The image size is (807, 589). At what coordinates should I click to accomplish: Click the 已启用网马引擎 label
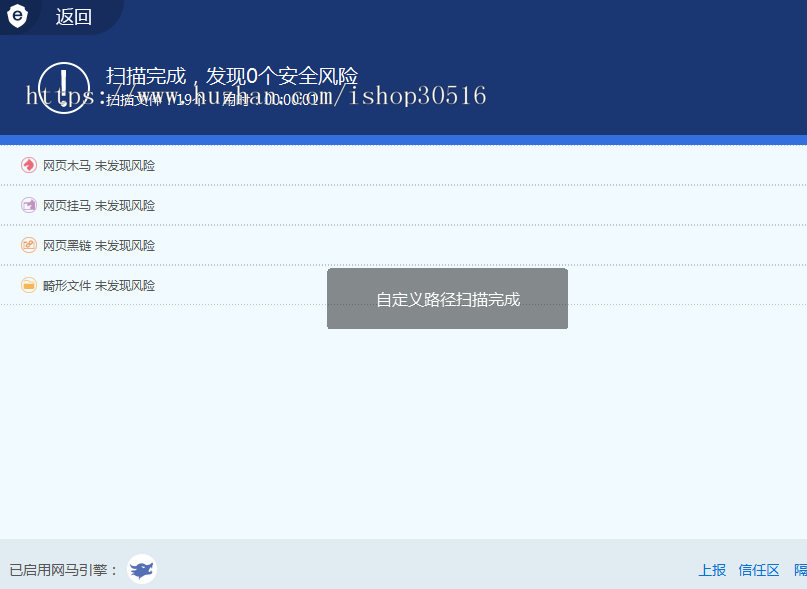[x=63, y=570]
